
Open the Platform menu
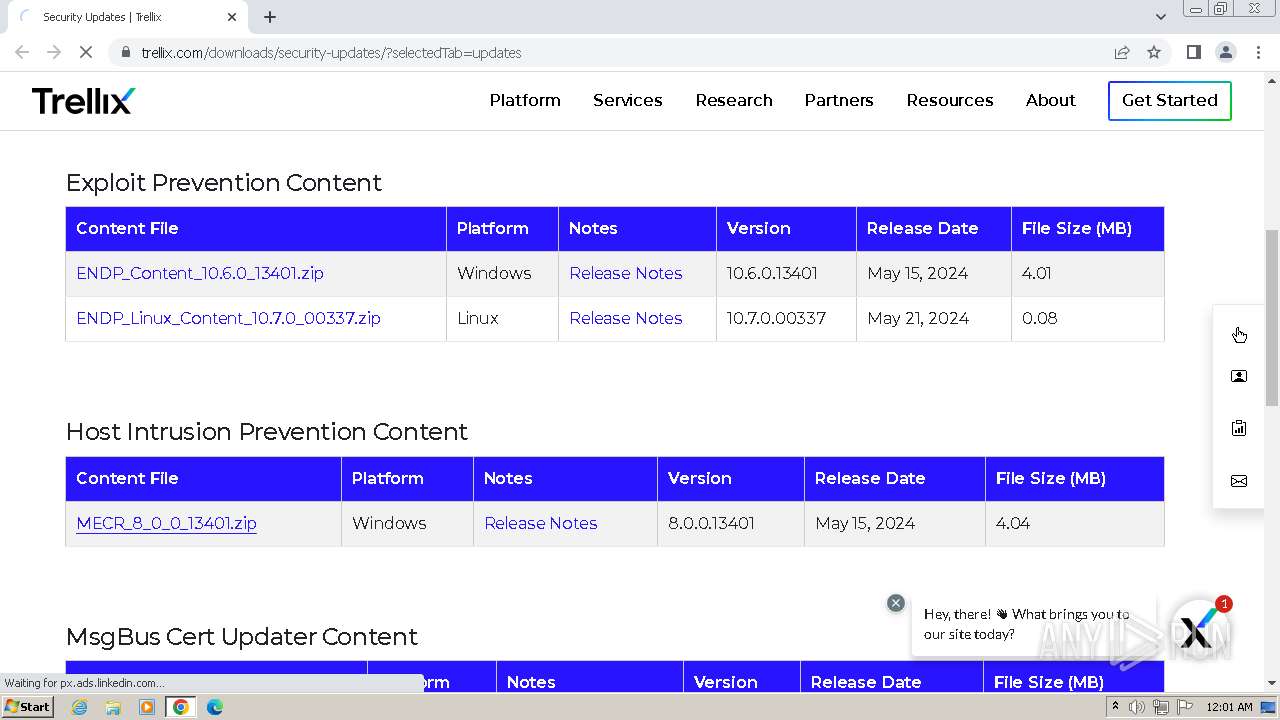tap(525, 100)
